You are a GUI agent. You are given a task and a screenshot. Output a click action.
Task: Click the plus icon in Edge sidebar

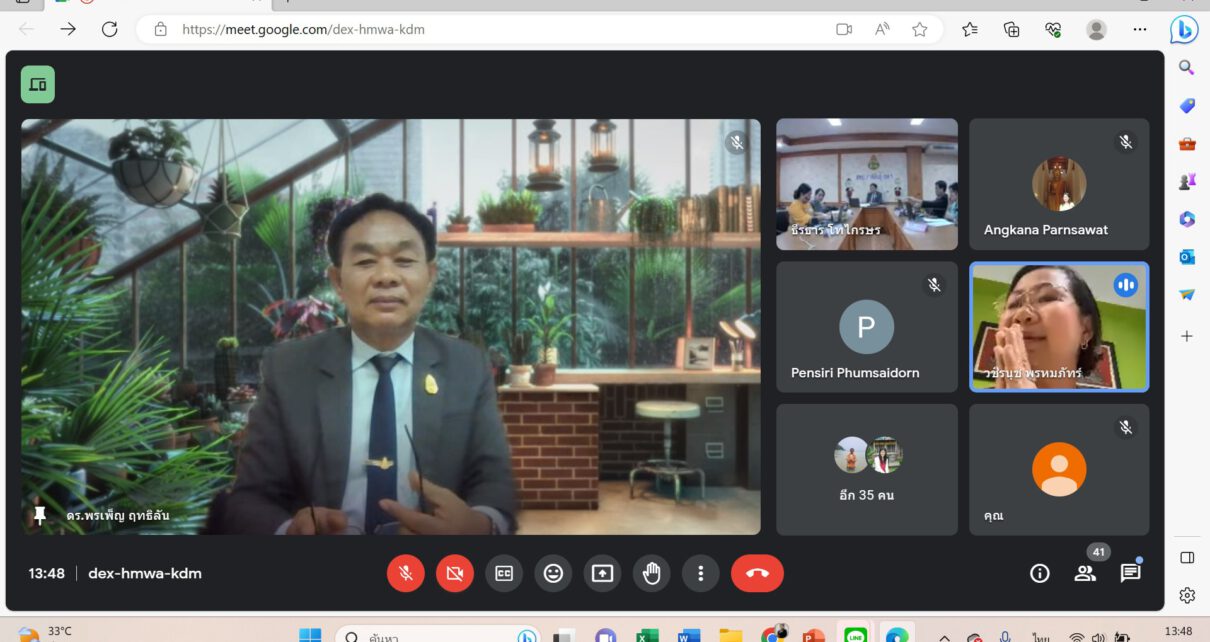[1187, 336]
